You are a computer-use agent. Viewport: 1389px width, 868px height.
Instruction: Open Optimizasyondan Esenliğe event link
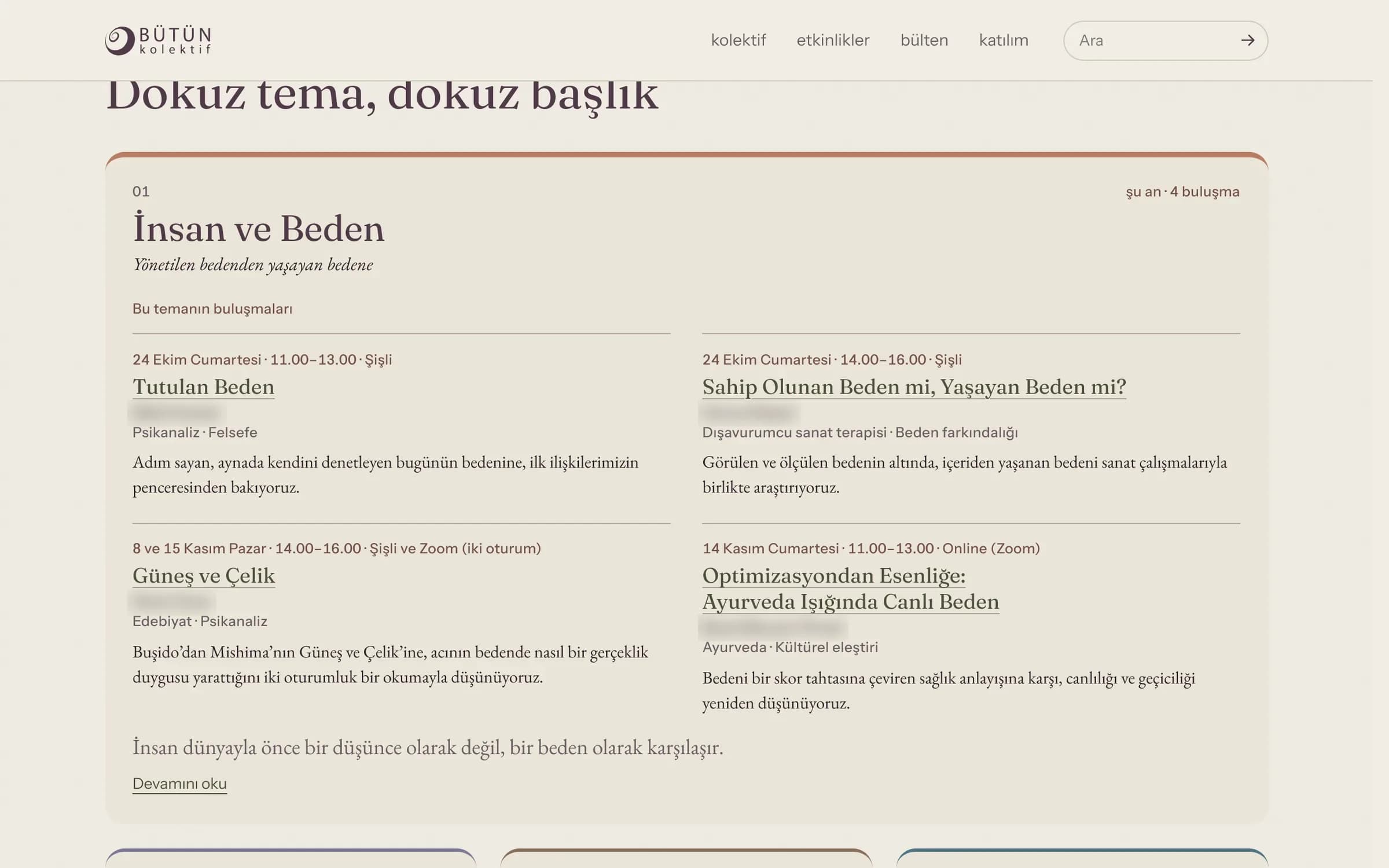850,589
